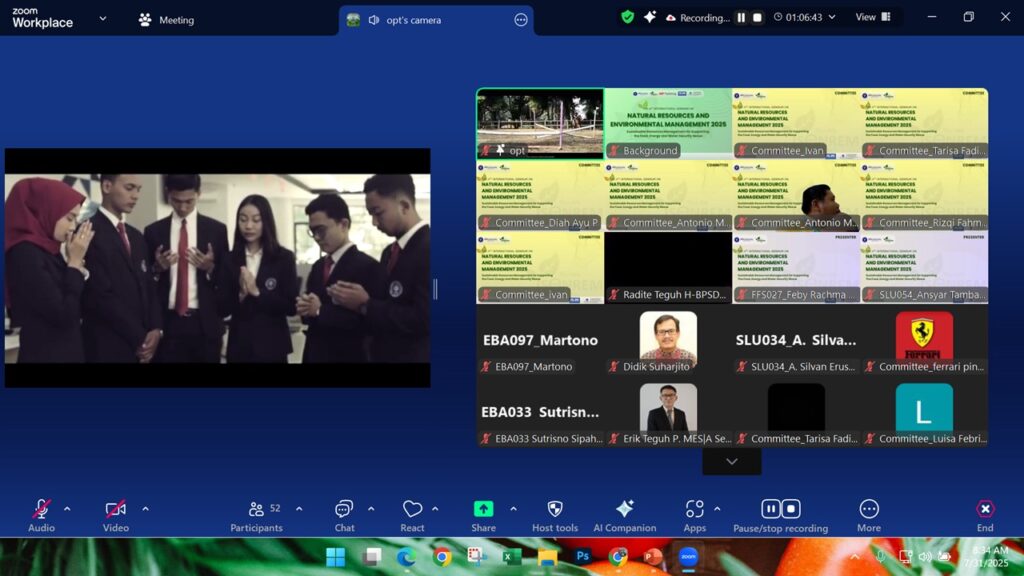Turn on camera with Video button
1024x576 pixels.
point(116,510)
